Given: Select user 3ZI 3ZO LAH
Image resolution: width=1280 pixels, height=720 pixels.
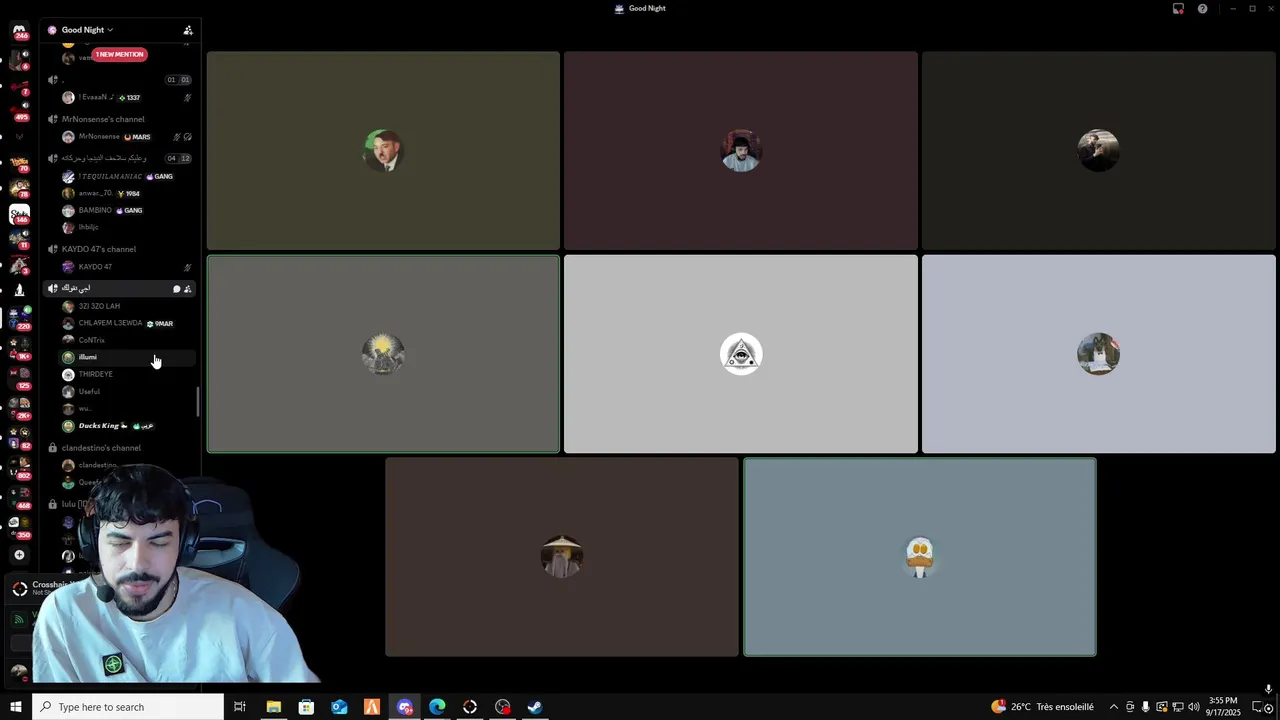Looking at the screenshot, I should coord(125,306).
